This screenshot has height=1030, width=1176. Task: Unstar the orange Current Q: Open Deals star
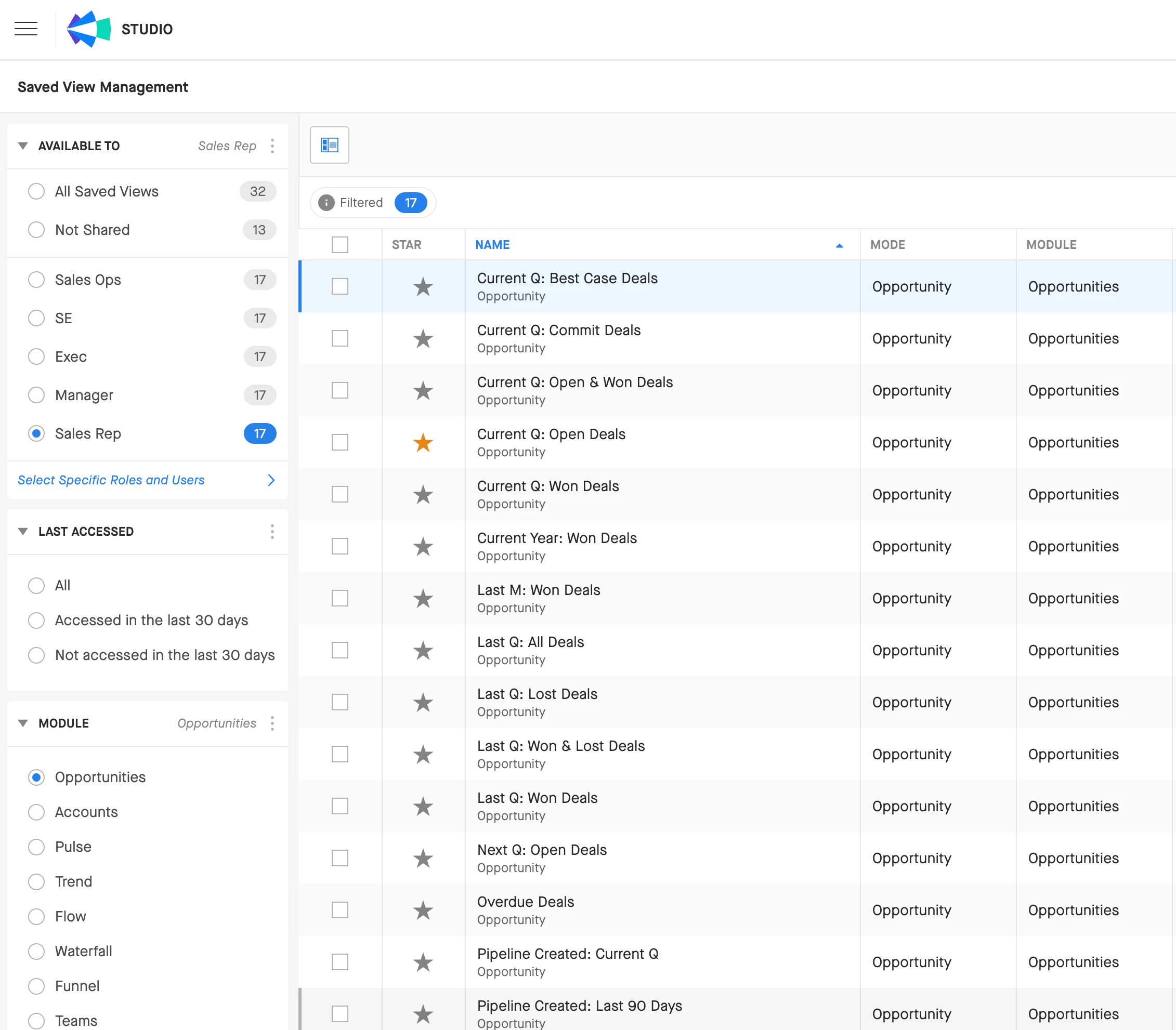[x=423, y=443]
